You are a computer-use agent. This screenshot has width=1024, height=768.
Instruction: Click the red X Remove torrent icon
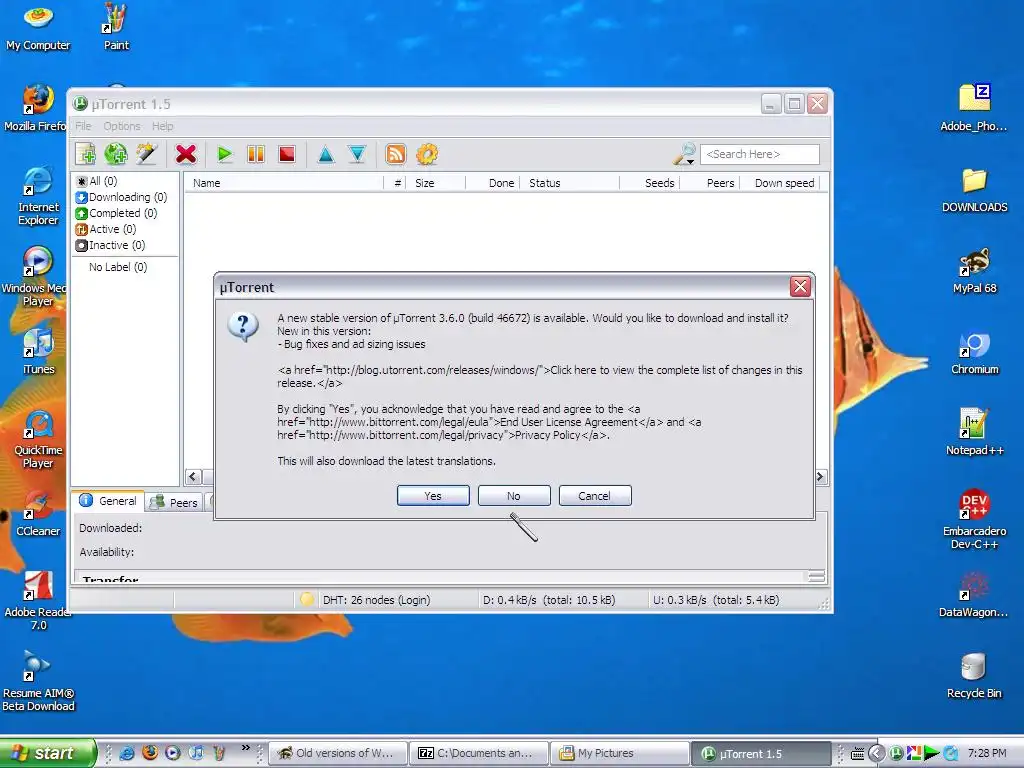[x=186, y=154]
